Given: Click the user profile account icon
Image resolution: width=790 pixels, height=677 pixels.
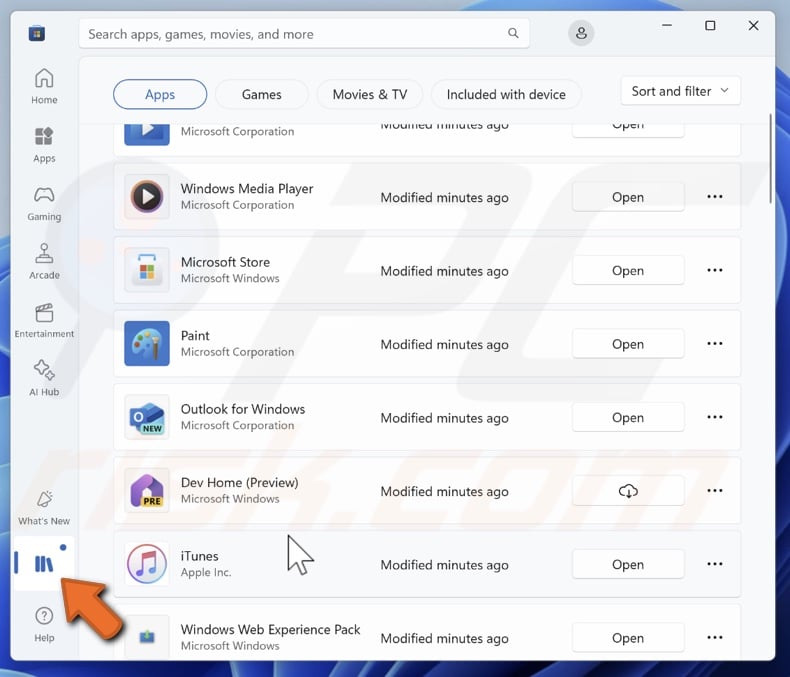Looking at the screenshot, I should [581, 34].
